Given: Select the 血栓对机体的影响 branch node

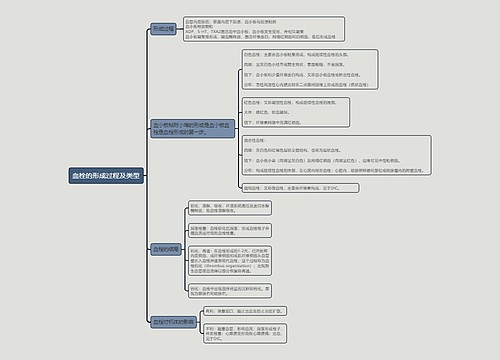Looking at the screenshot, I should click(x=173, y=322).
